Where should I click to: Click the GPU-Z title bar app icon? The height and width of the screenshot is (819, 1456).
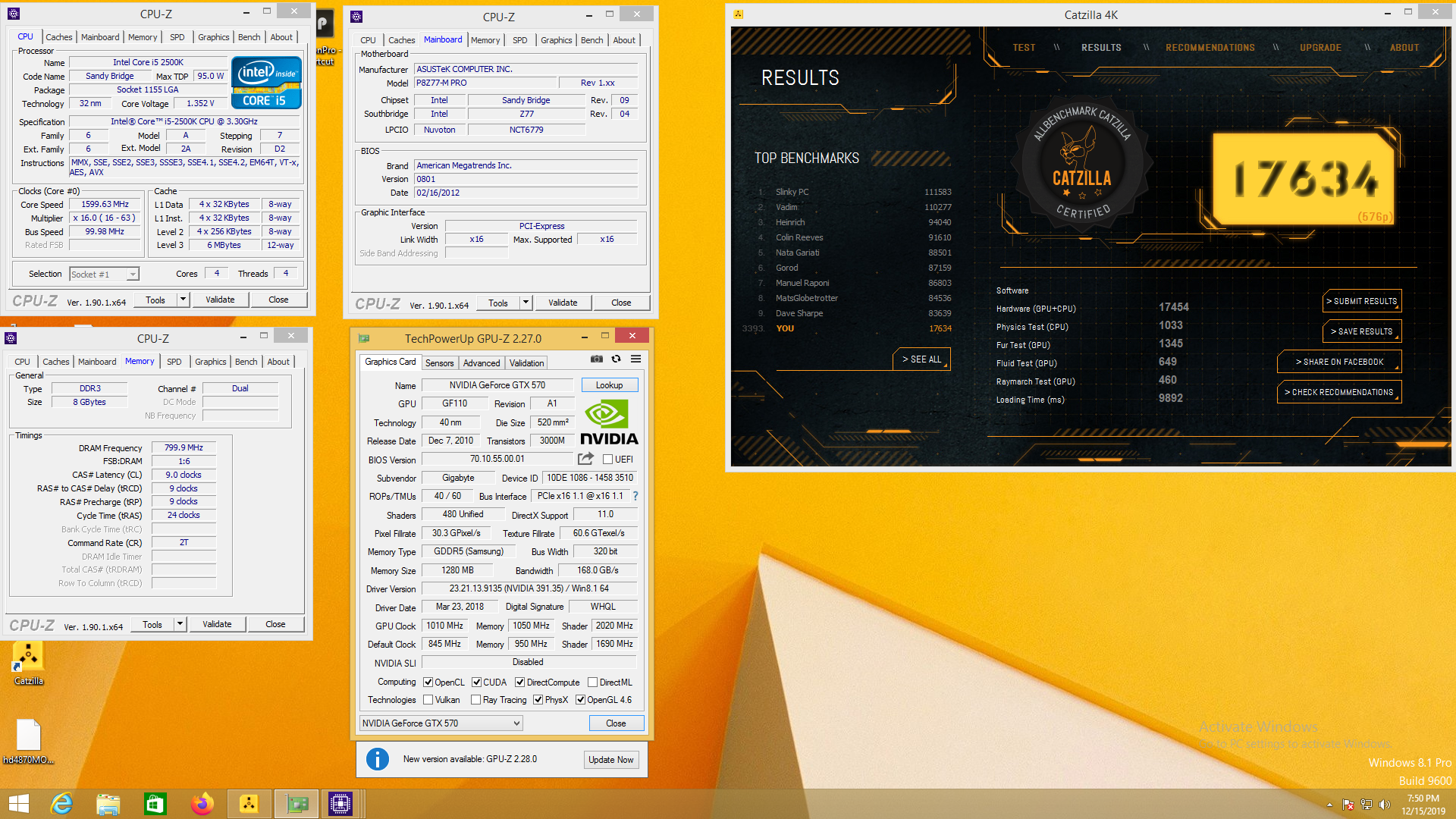(364, 338)
